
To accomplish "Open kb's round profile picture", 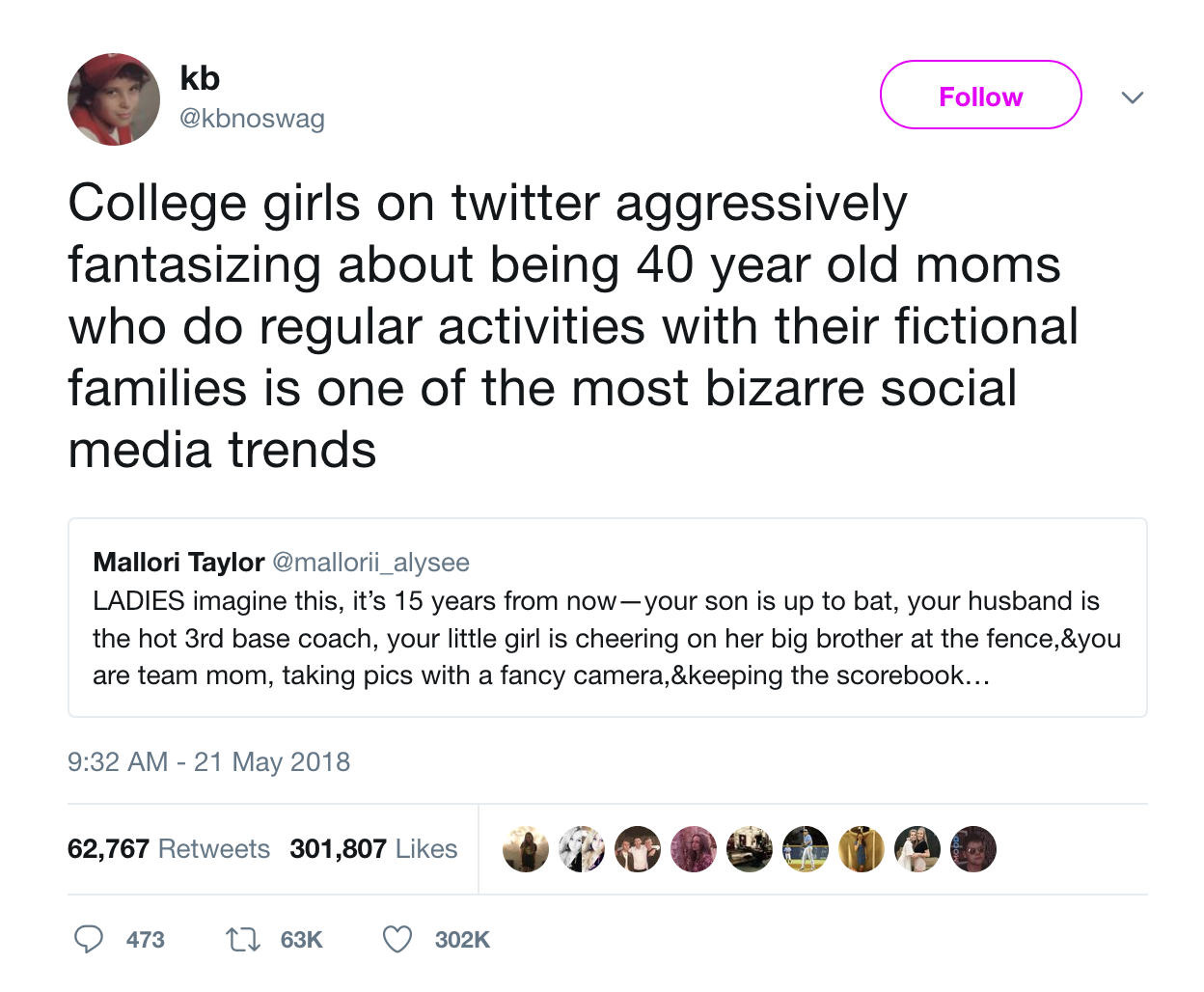I will click(114, 99).
